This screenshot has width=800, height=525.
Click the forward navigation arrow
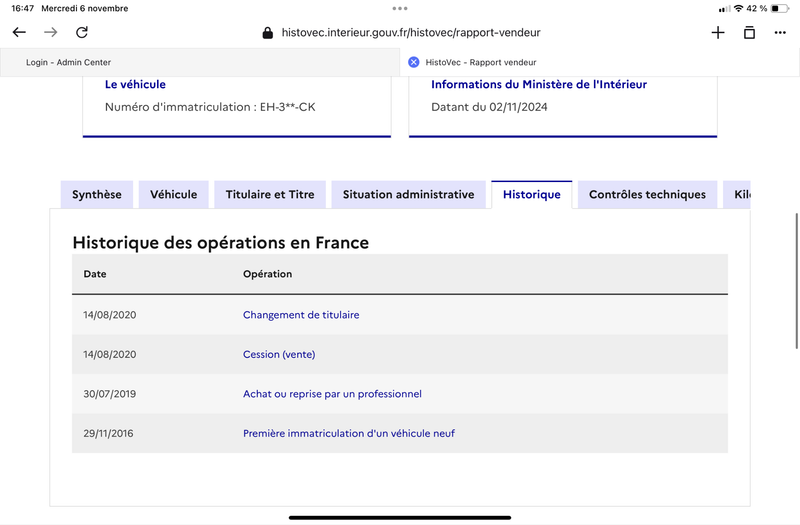51,32
